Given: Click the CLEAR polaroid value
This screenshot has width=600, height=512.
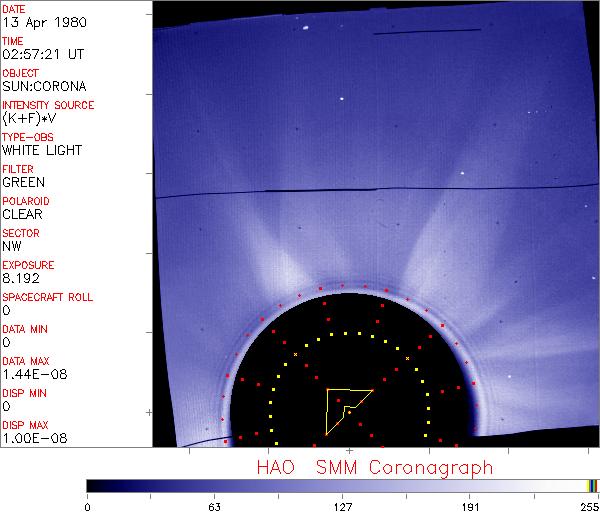Looking at the screenshot, I should click(22, 214).
